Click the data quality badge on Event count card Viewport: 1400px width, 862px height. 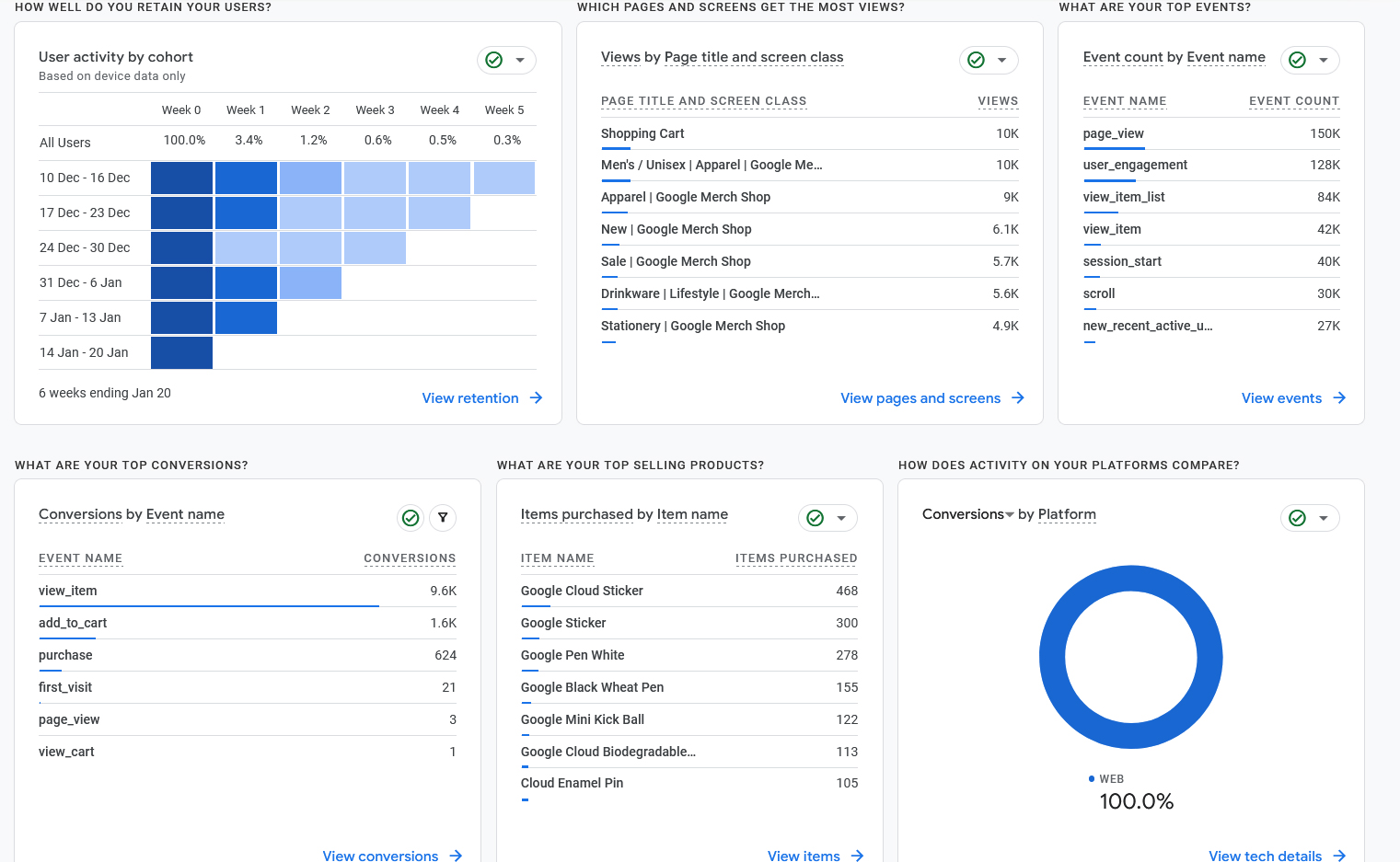pyautogui.click(x=1298, y=60)
